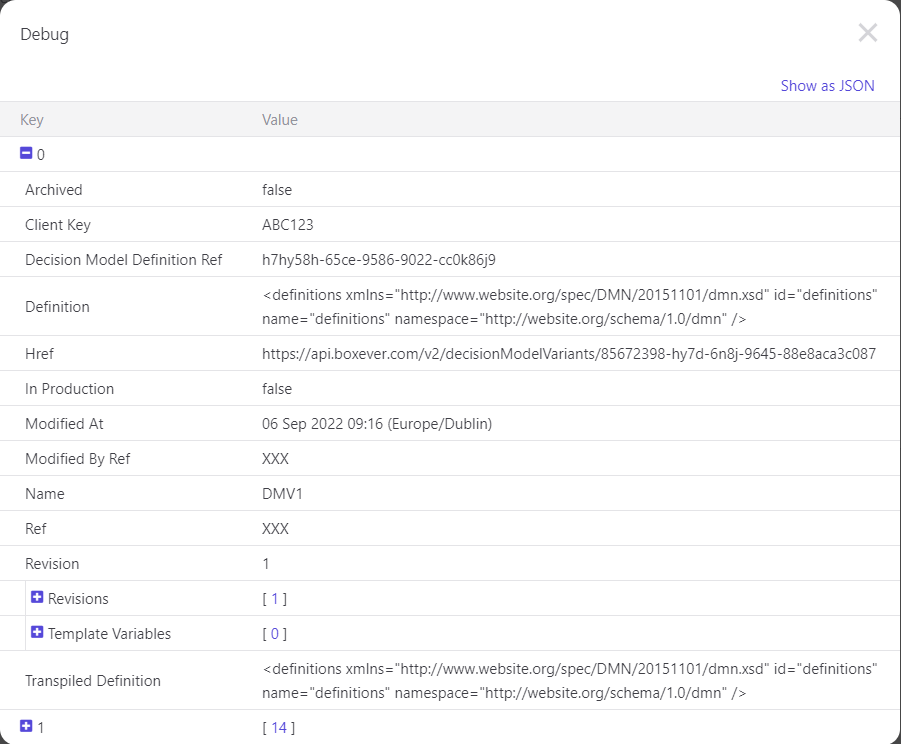Click the Modified By Ref label
901x744 pixels.
tap(78, 458)
